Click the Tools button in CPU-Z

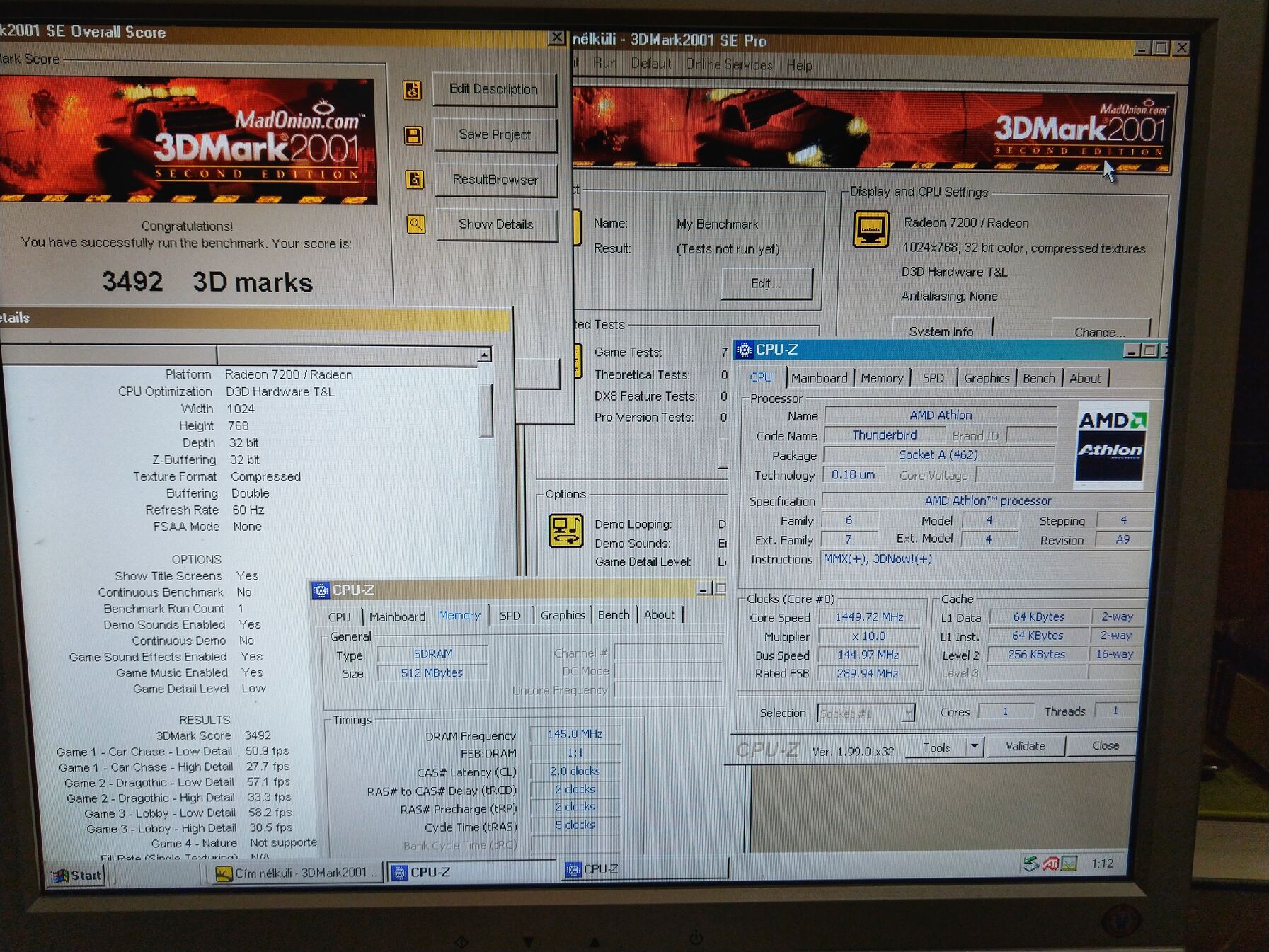pyautogui.click(x=936, y=747)
